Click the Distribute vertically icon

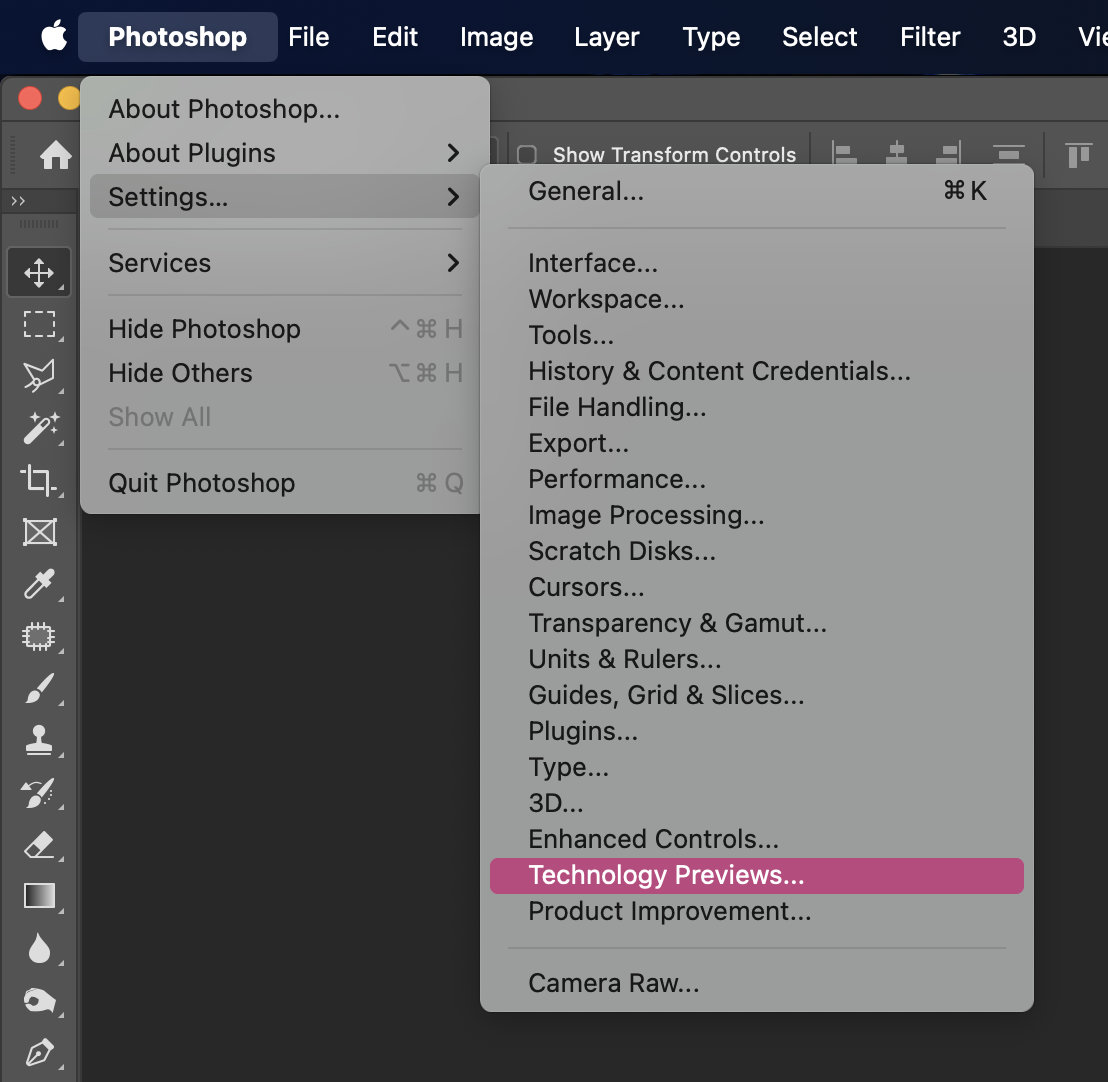coord(1008,153)
